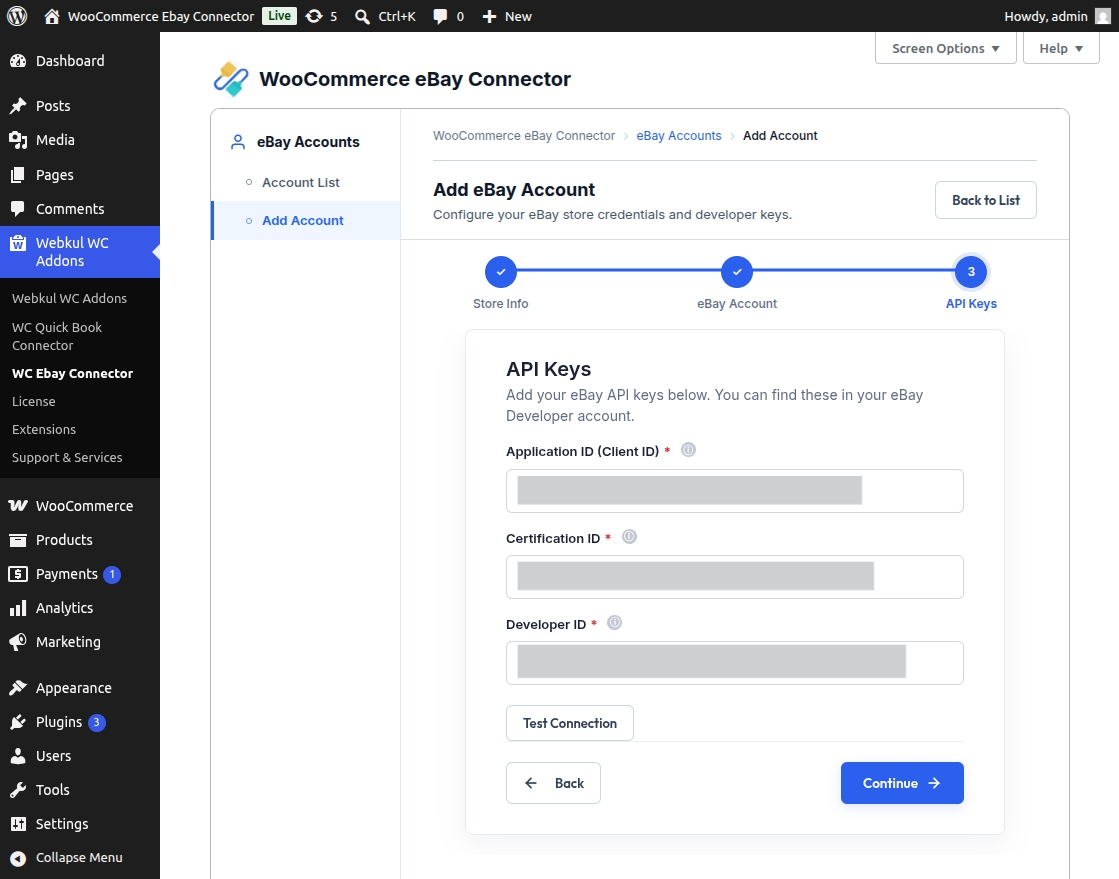Click the Back to List button
Image resolution: width=1119 pixels, height=879 pixels.
pyautogui.click(x=986, y=200)
